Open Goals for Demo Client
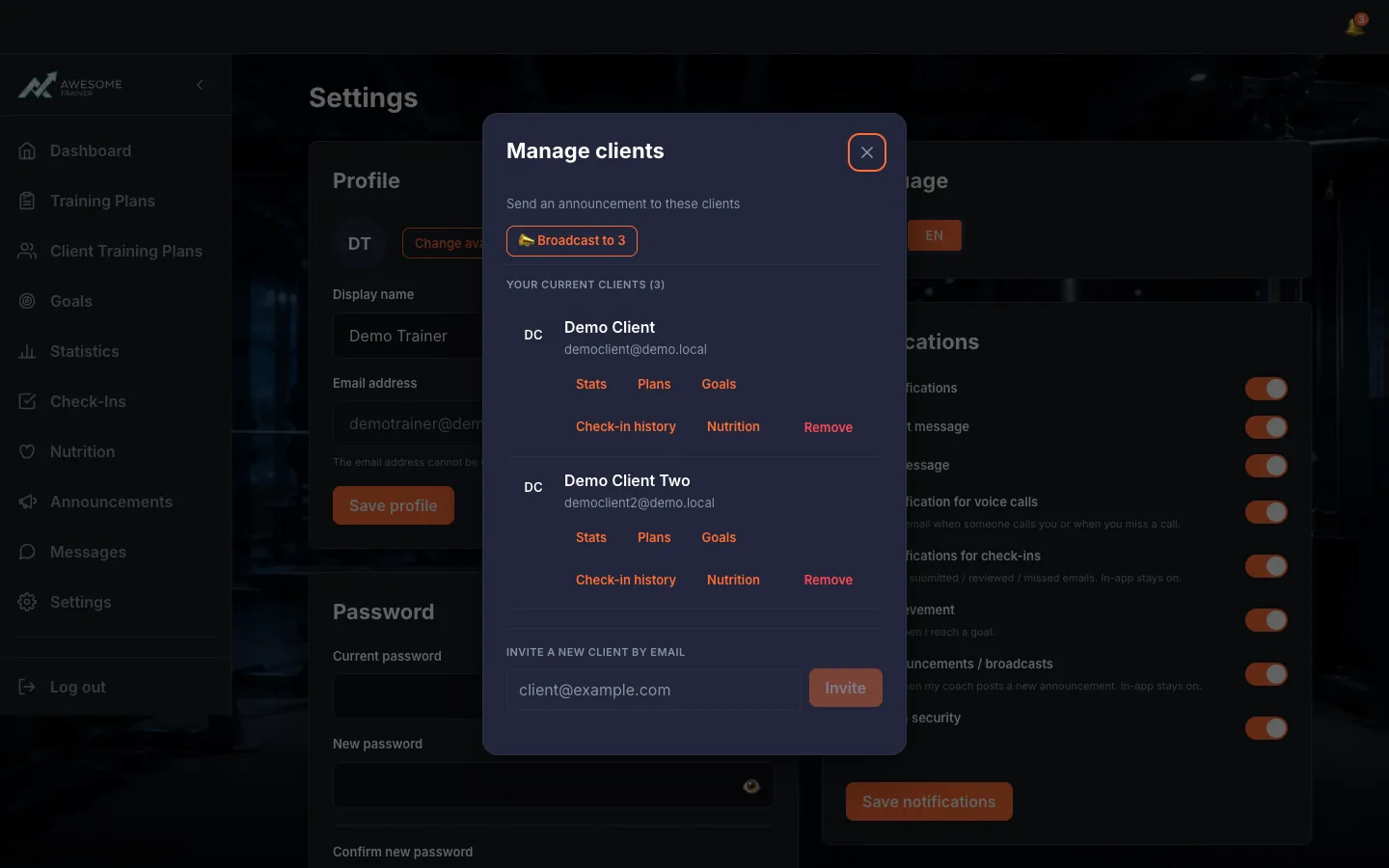This screenshot has width=1389, height=868. point(719,384)
